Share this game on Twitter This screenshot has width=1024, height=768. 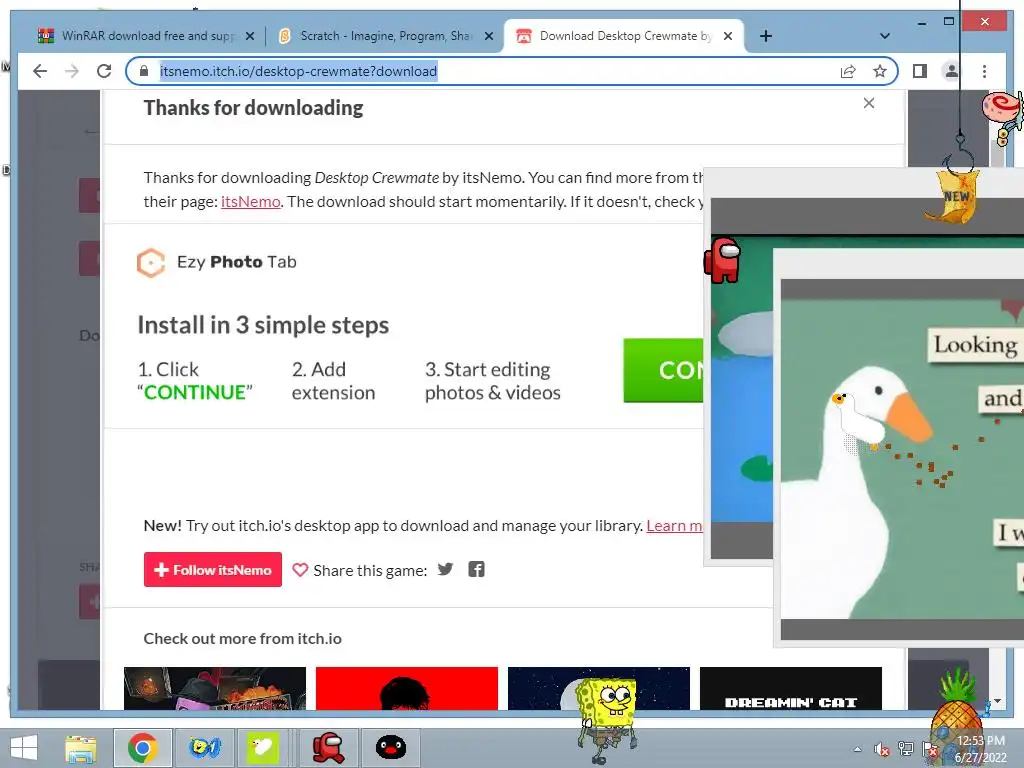click(x=445, y=569)
